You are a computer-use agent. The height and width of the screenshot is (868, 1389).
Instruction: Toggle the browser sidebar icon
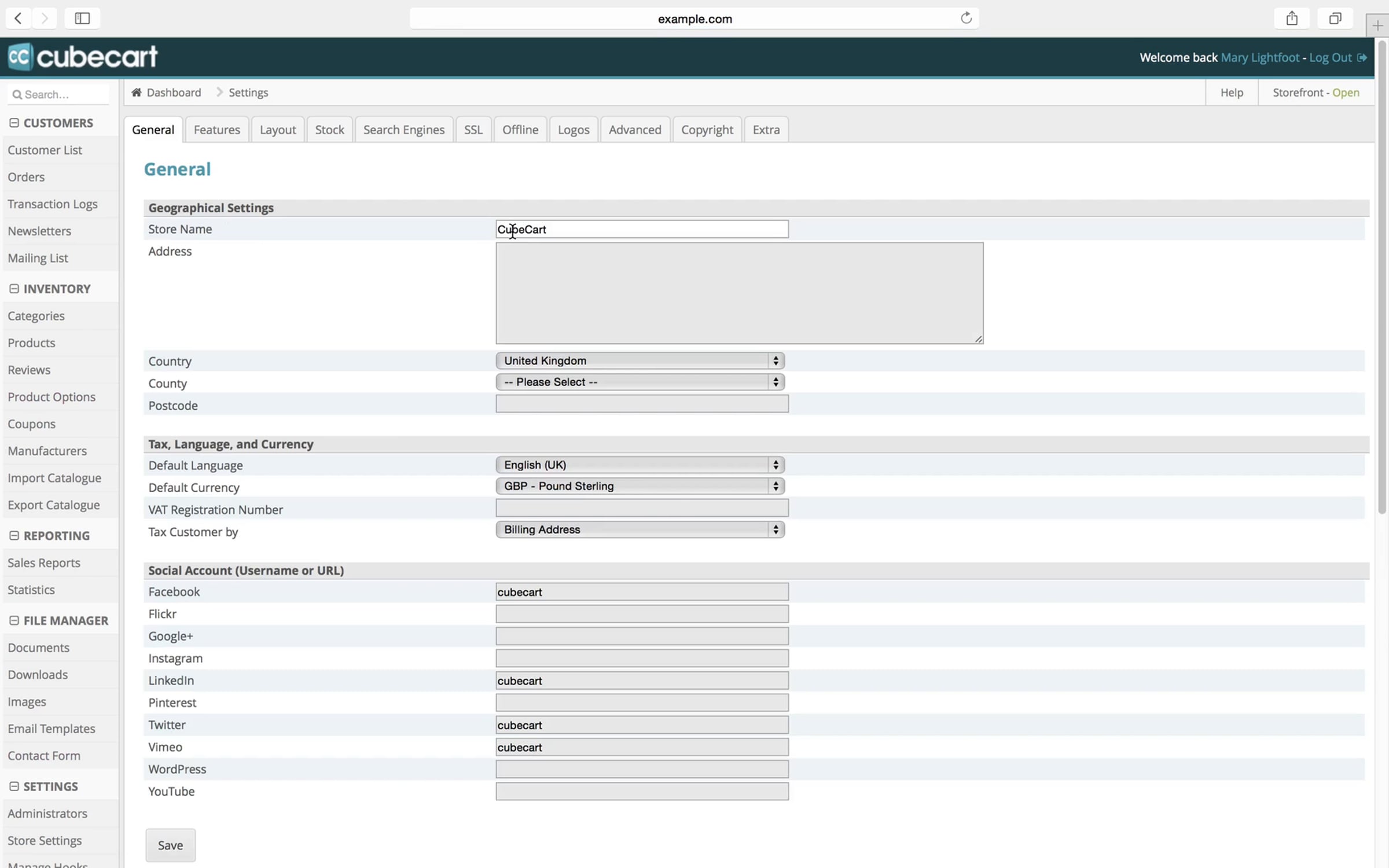pyautogui.click(x=82, y=19)
